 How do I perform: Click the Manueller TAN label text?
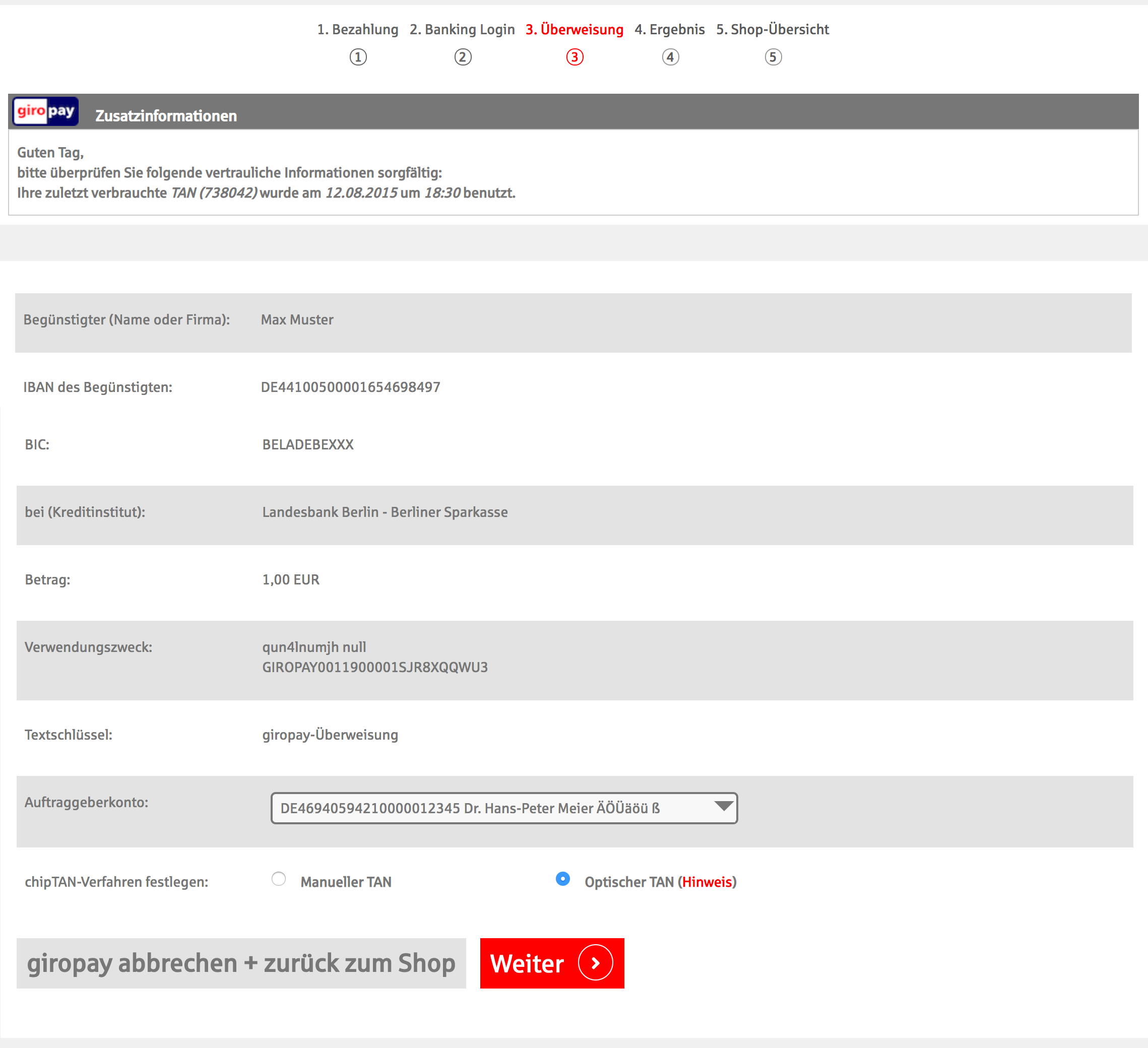coord(346,882)
